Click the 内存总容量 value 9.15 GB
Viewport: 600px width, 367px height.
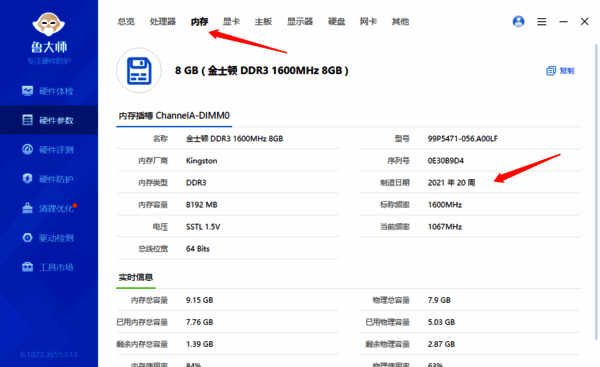pyautogui.click(x=199, y=300)
